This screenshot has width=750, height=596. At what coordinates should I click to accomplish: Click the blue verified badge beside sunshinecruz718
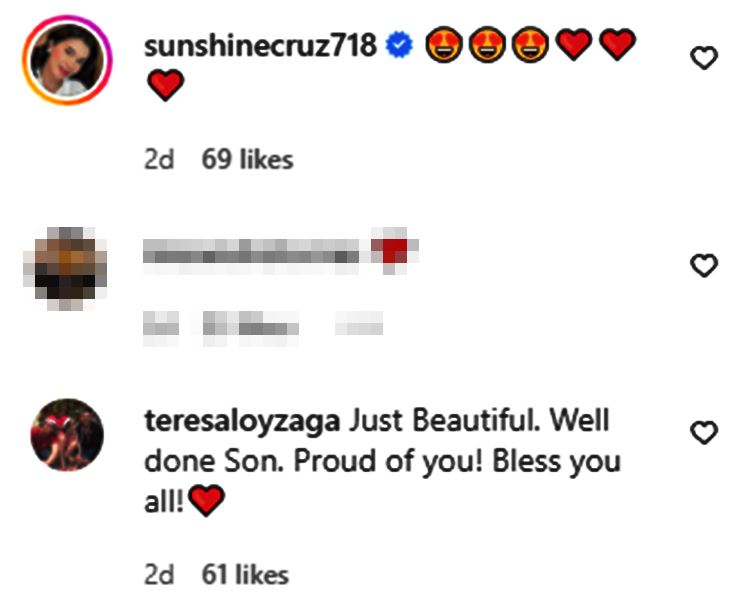[398, 45]
